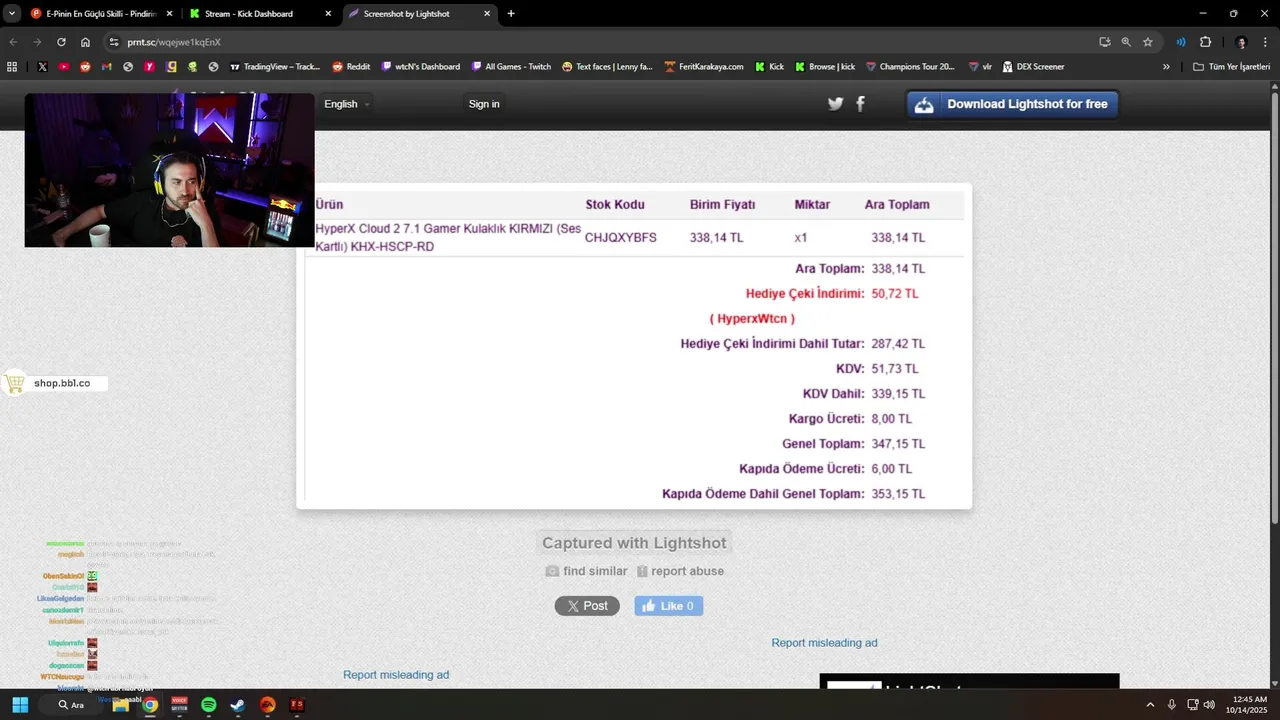Select Screenshot by Lightshot tab
This screenshot has width=1280, height=720.
point(420,14)
